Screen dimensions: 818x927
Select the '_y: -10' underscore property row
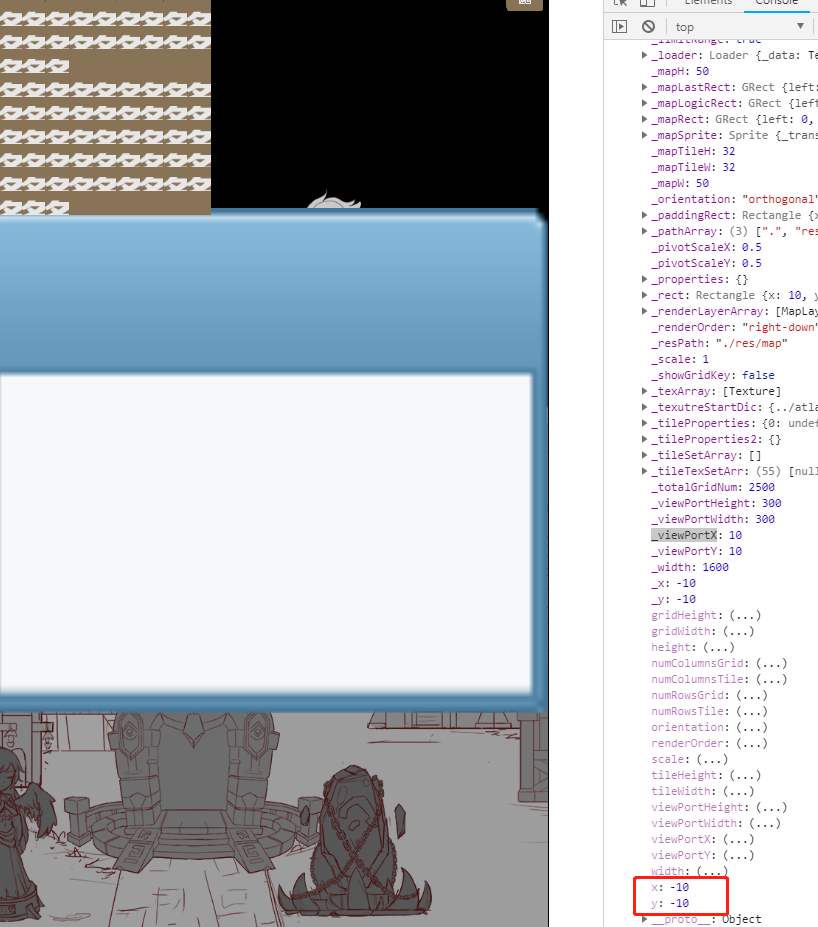click(x=674, y=598)
